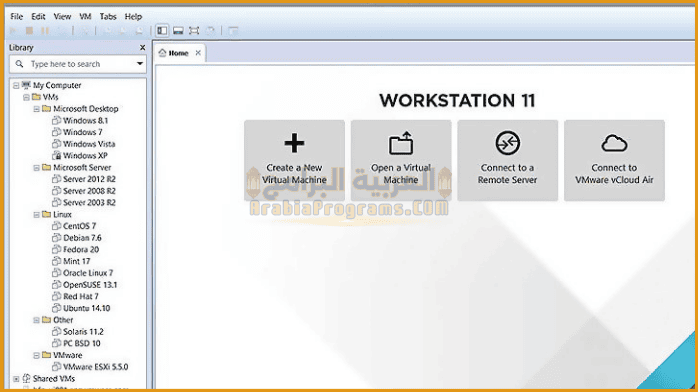The width and height of the screenshot is (698, 392).
Task: Toggle the Show or Hide Library toolbar icon
Action: [162, 31]
